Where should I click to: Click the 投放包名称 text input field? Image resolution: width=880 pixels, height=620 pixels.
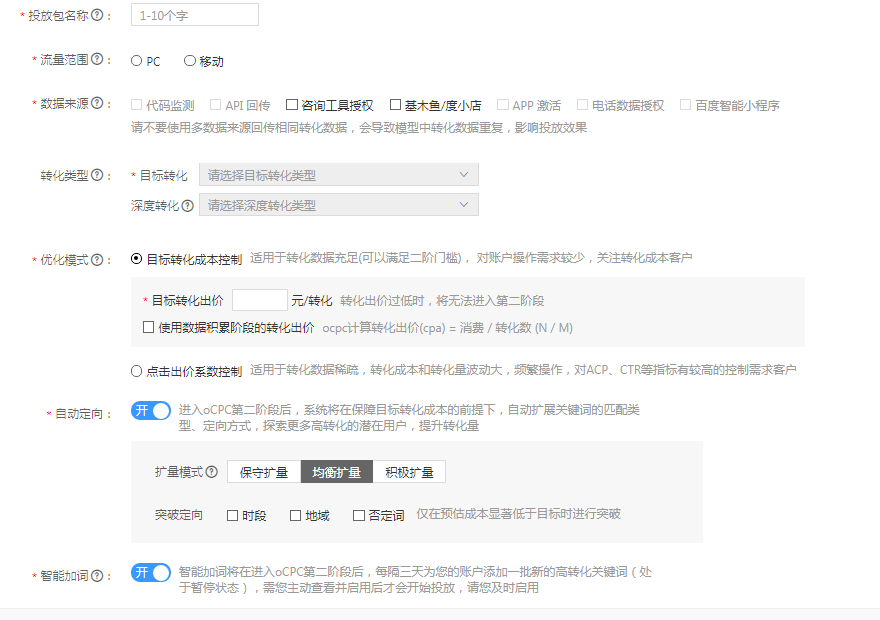[x=194, y=15]
